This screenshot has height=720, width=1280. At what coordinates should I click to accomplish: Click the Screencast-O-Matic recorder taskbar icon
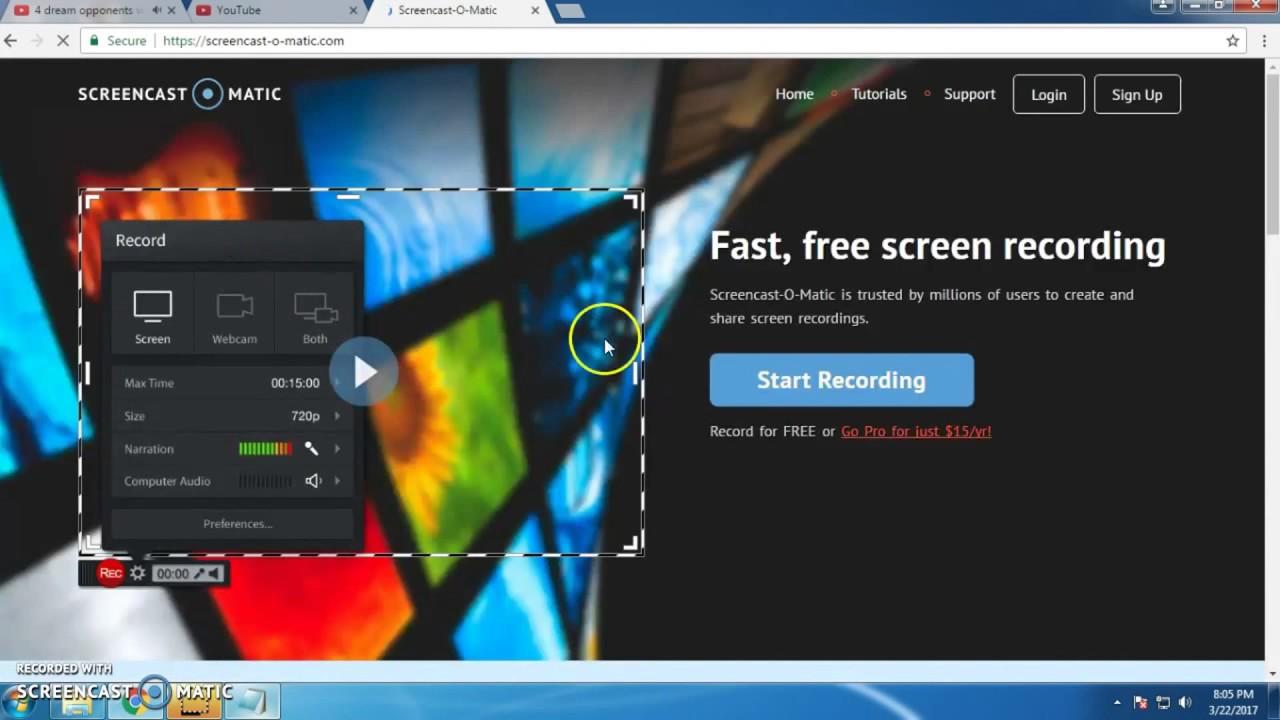coord(195,701)
